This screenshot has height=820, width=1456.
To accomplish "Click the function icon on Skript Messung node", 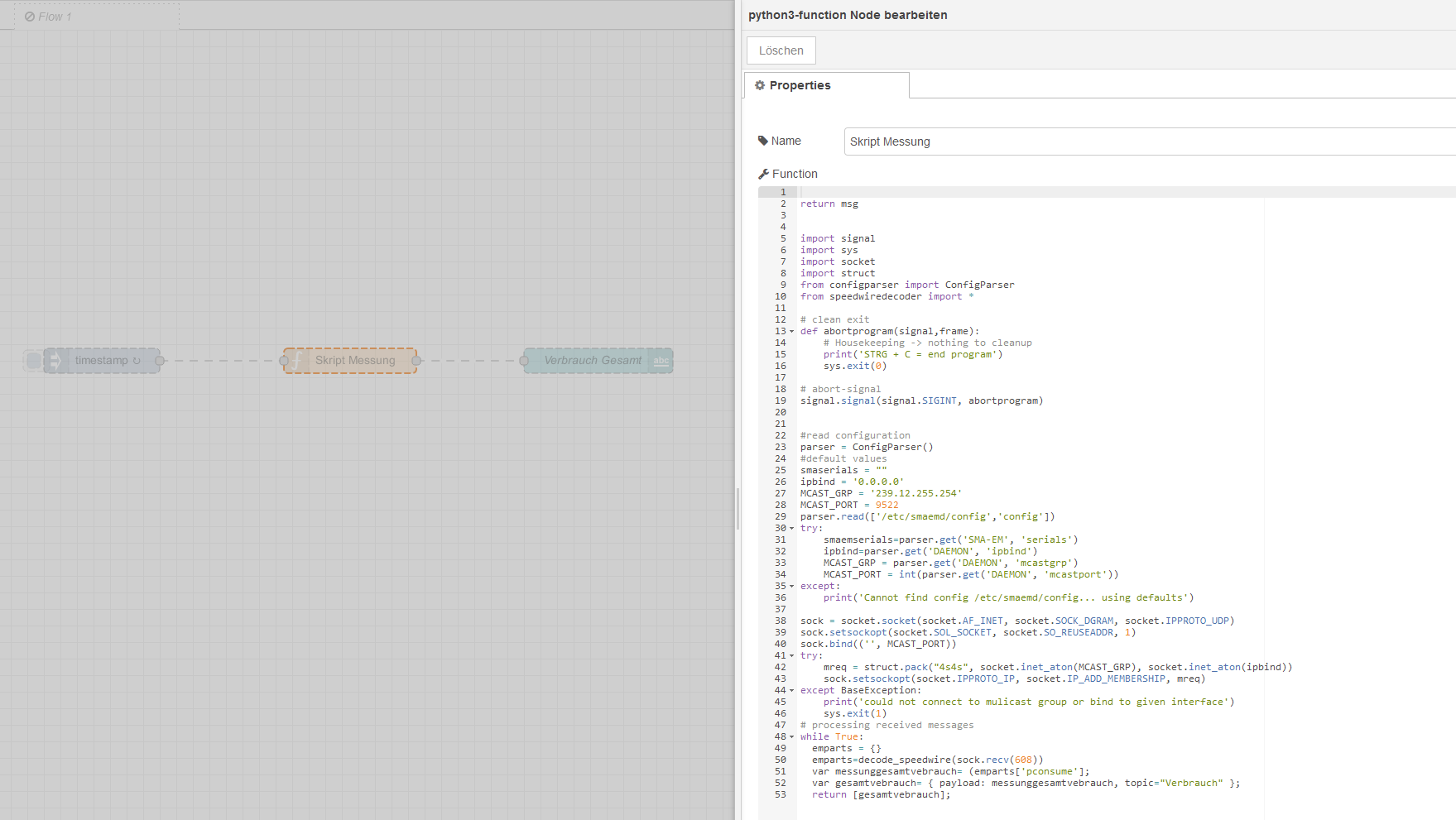I will click(296, 361).
